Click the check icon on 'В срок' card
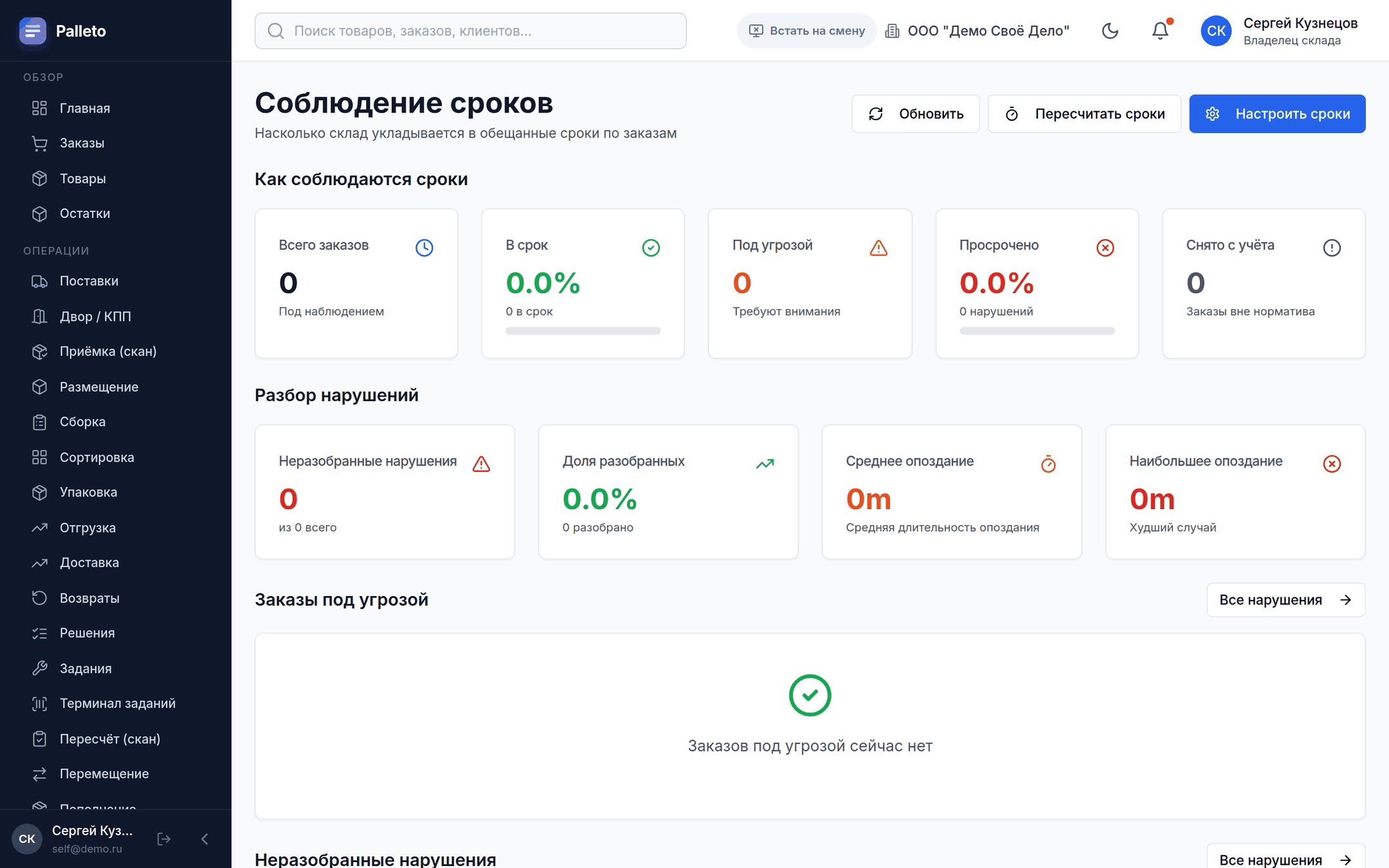Image resolution: width=1389 pixels, height=868 pixels. [651, 248]
